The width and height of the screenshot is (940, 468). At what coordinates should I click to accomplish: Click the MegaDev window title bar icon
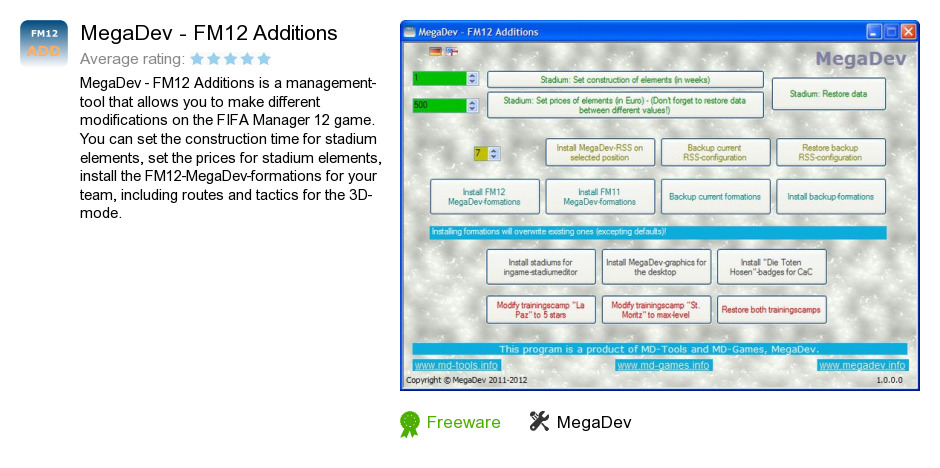click(409, 32)
